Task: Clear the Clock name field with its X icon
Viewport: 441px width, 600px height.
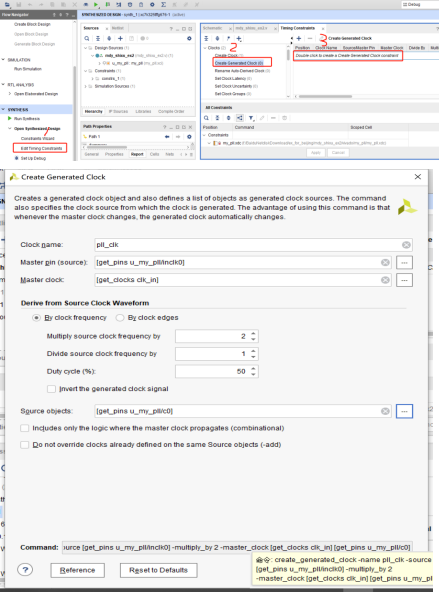Action: pos(406,245)
